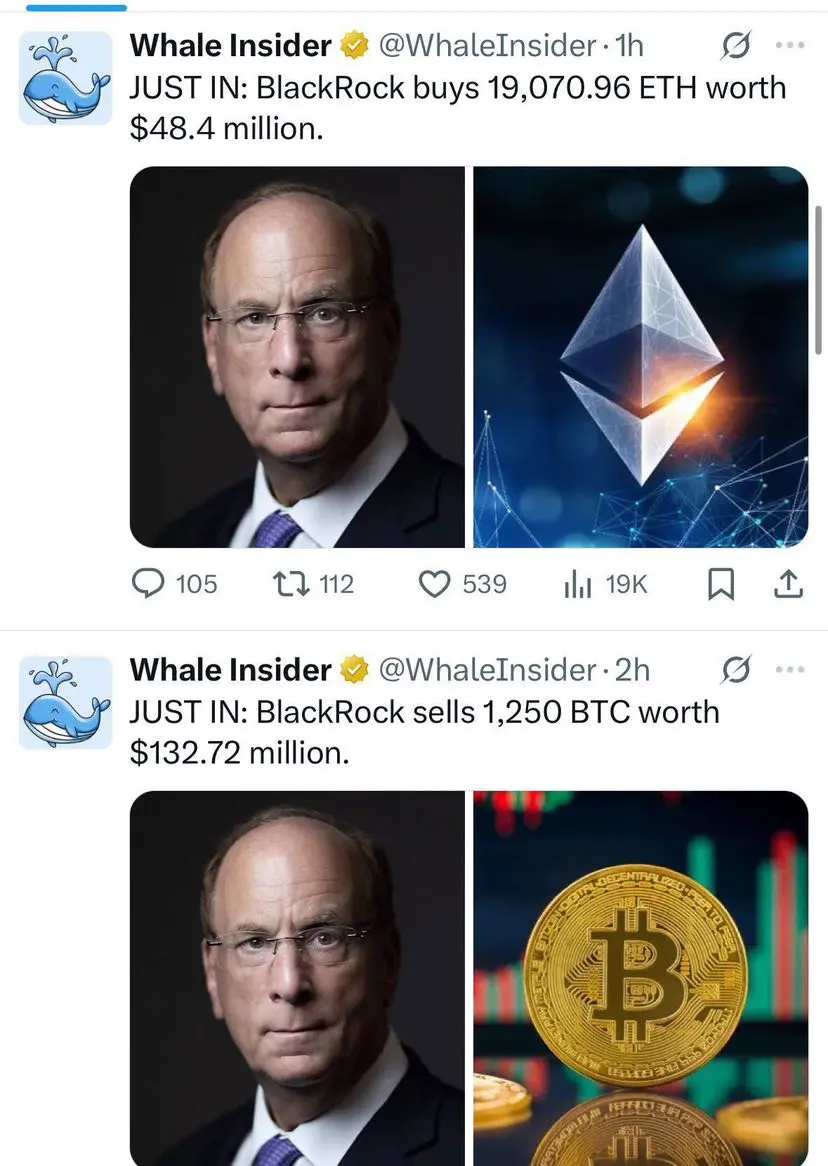Open the BlackRock sells 1,250 BTC tweet text

pyautogui.click(x=424, y=732)
